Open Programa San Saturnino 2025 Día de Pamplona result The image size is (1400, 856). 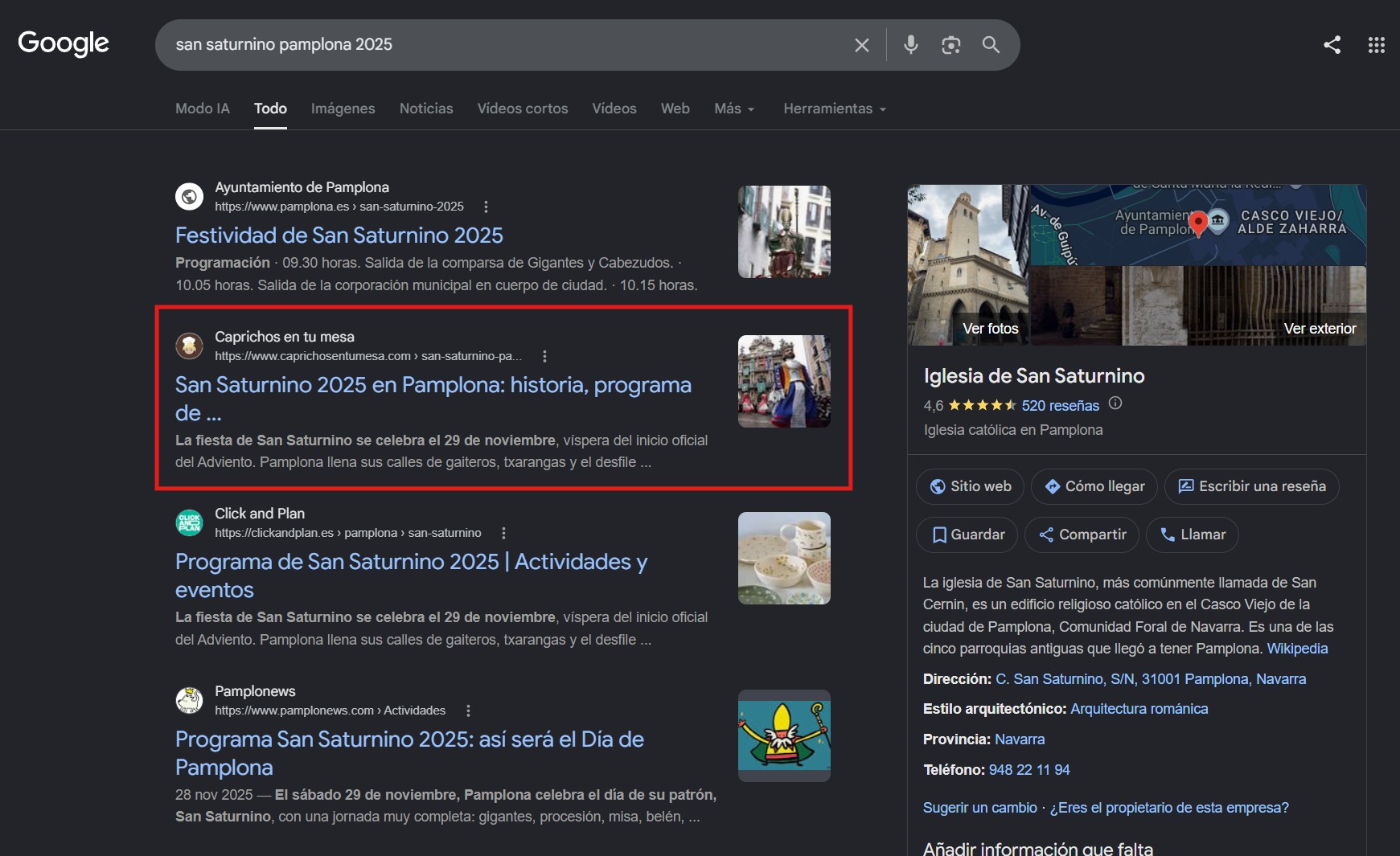coord(409,753)
